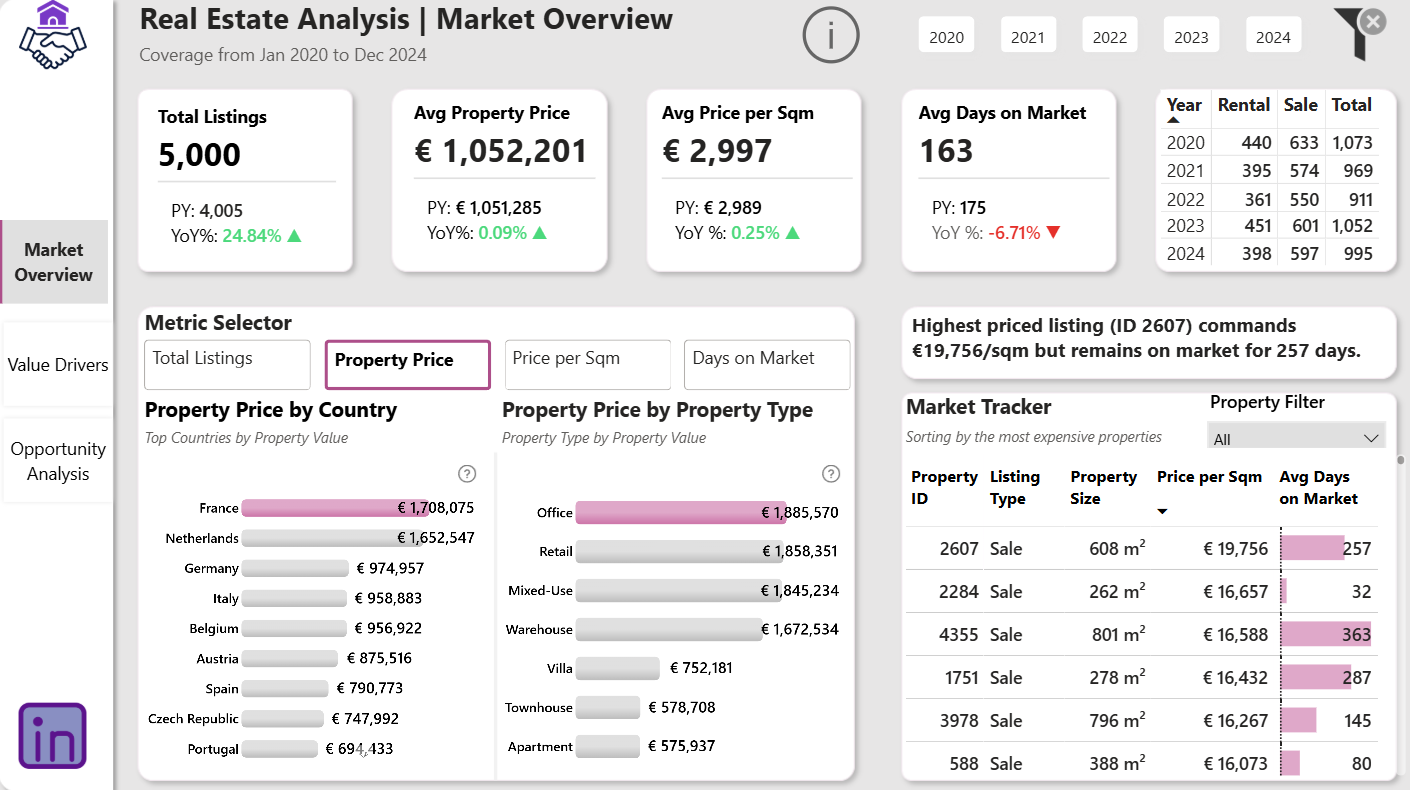Open the LinkedIn icon
The height and width of the screenshot is (790, 1410).
(53, 735)
